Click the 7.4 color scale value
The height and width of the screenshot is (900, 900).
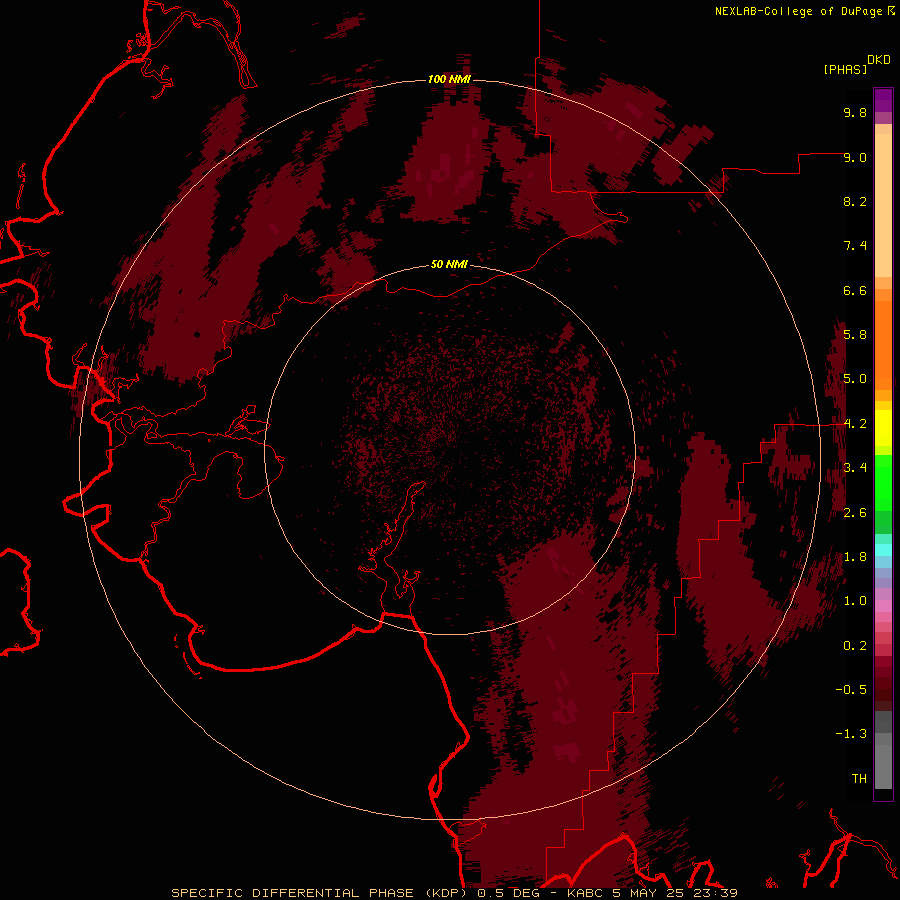tap(855, 246)
